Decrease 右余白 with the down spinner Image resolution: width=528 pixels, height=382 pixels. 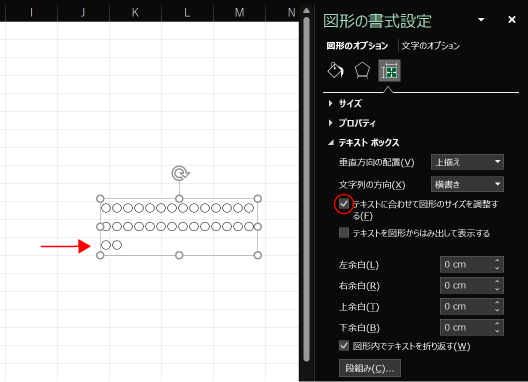coord(497,289)
